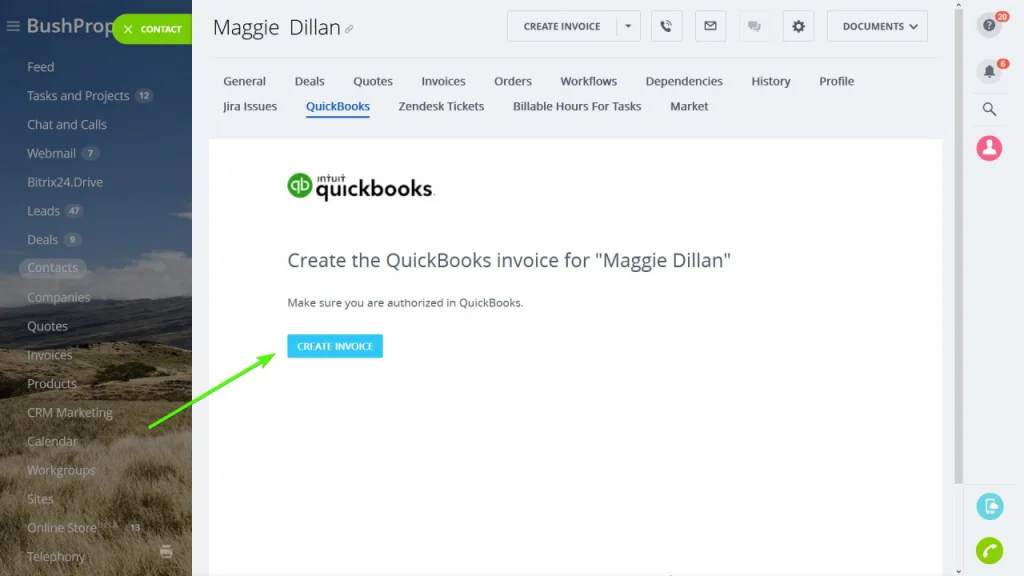Select the Workflows tab

click(x=588, y=81)
